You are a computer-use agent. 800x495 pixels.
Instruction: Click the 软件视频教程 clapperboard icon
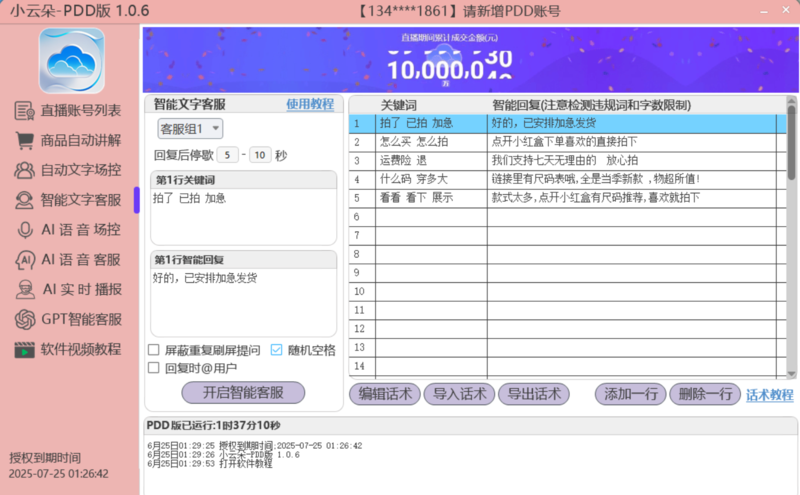tap(24, 350)
